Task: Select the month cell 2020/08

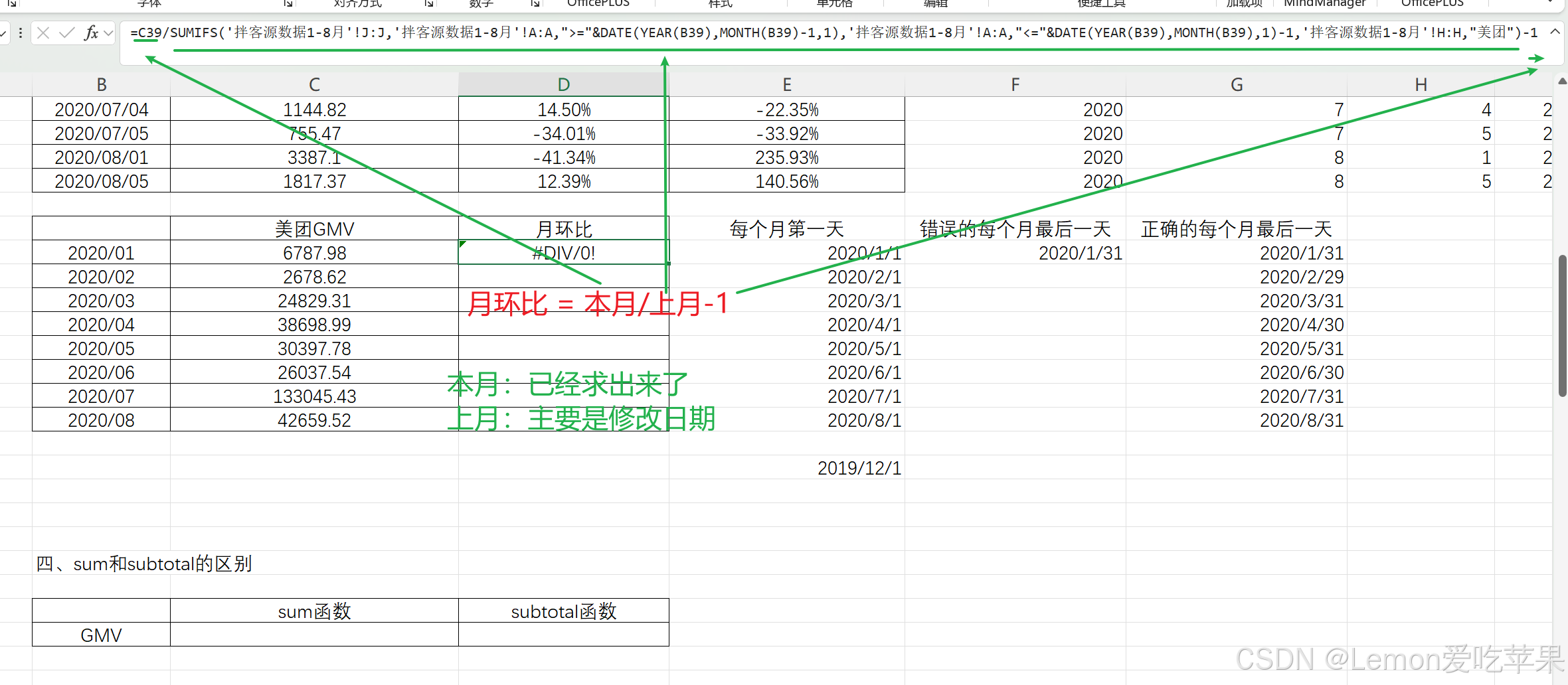Action: 101,419
